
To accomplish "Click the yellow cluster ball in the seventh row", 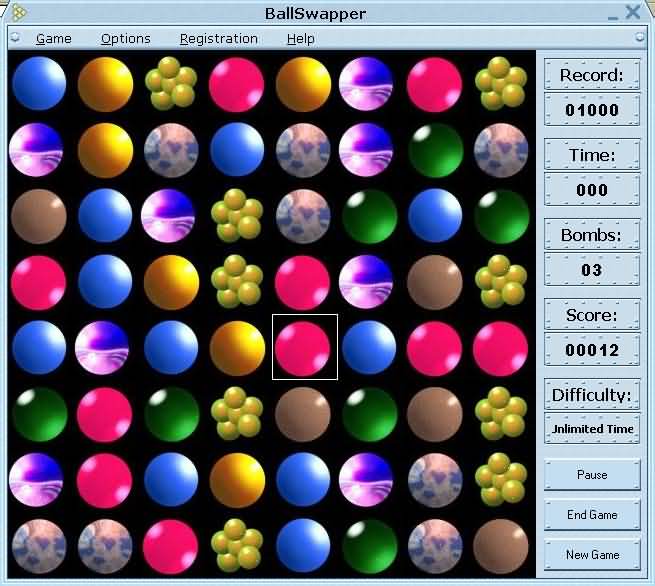I will pos(501,479).
